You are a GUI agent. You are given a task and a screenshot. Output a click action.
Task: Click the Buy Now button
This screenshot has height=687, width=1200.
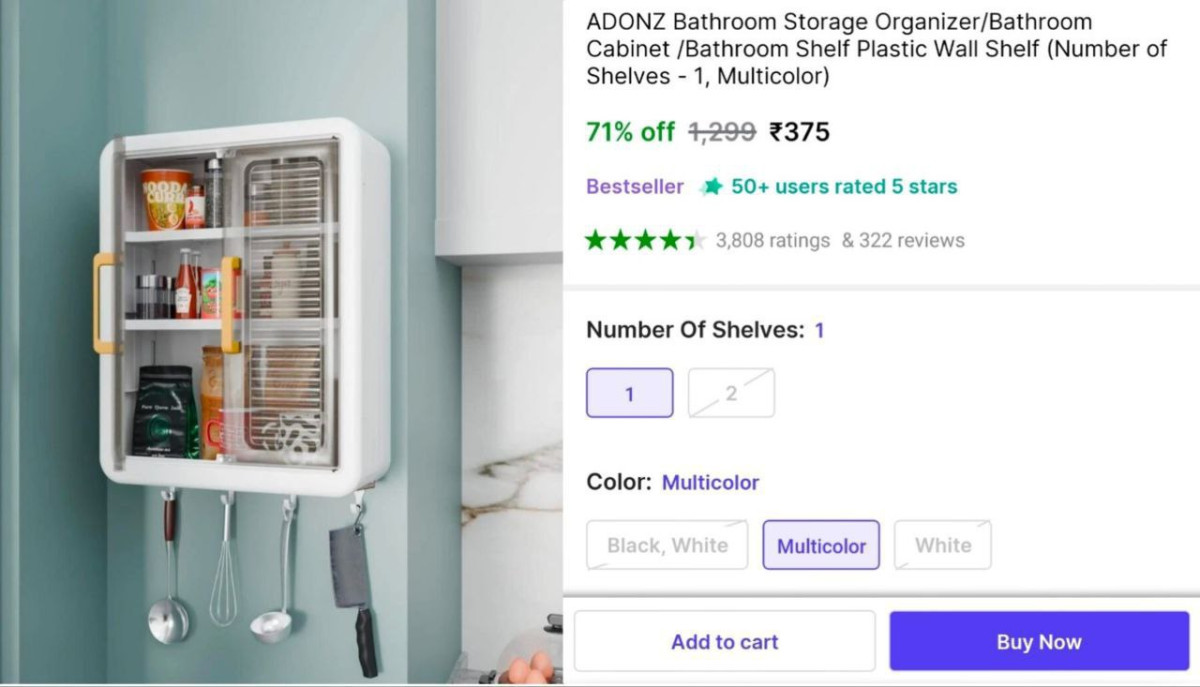point(1039,641)
